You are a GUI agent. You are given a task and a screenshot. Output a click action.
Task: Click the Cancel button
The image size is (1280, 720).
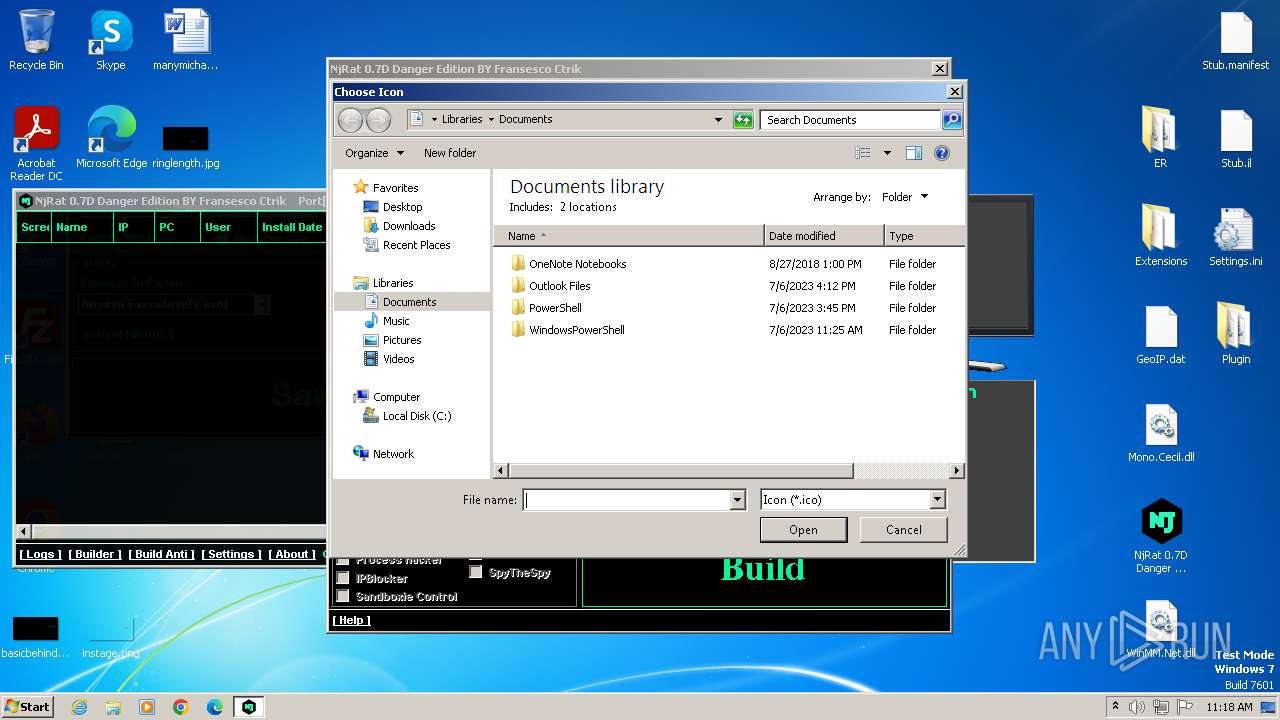(x=903, y=530)
